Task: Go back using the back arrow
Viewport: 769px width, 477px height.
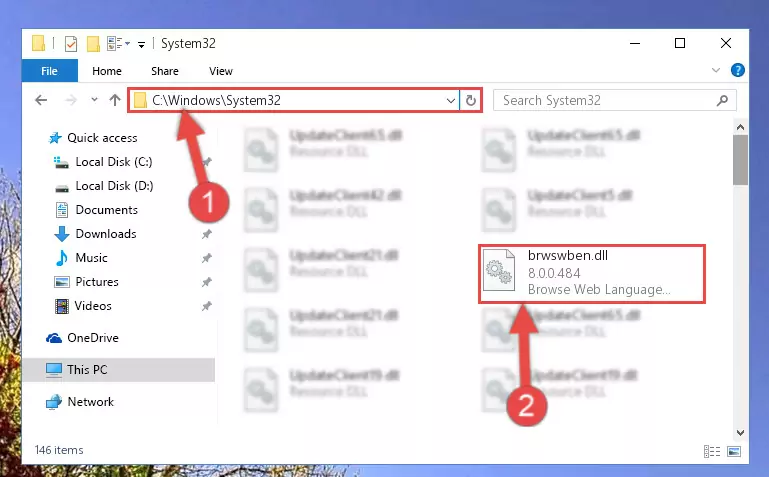Action: pyautogui.click(x=41, y=100)
